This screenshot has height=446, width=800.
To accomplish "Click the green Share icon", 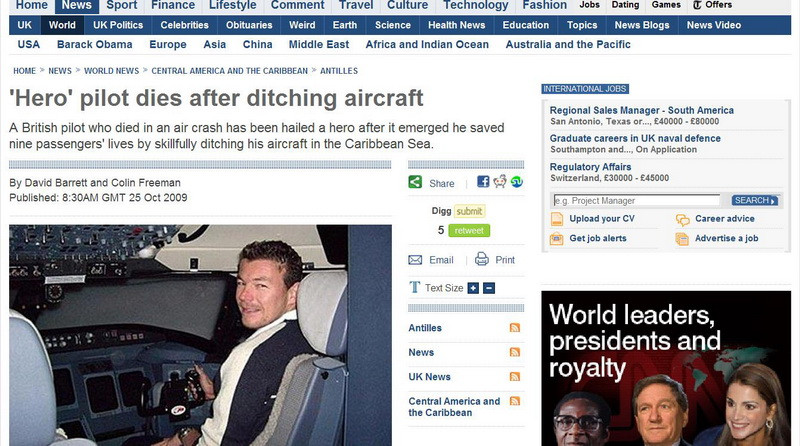I will (x=415, y=182).
